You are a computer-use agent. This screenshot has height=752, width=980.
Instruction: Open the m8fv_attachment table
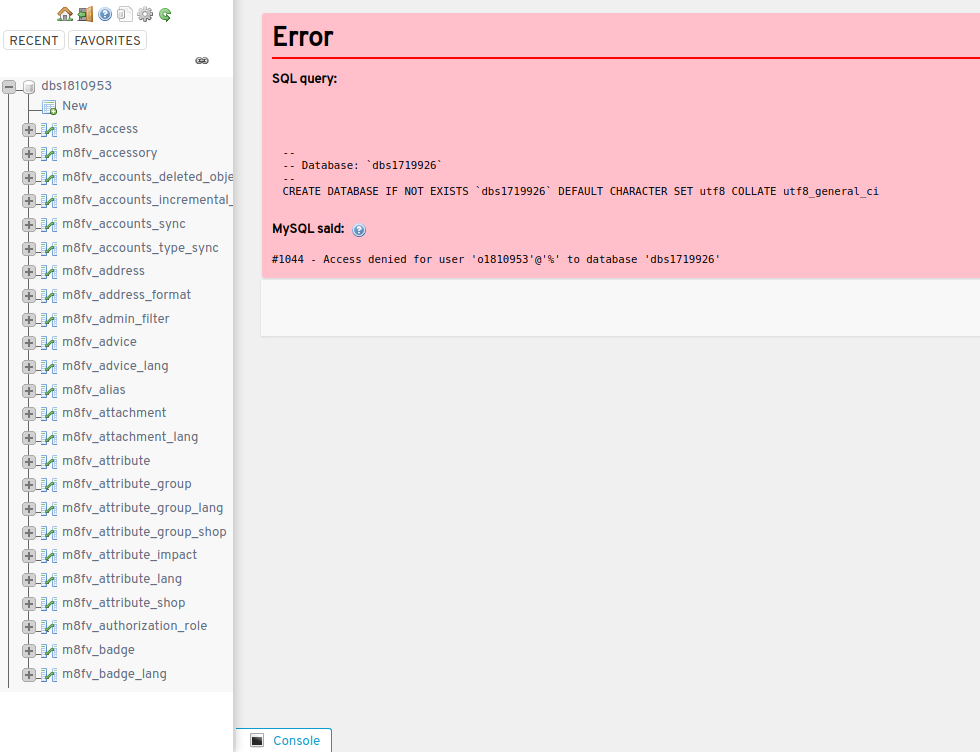(114, 413)
